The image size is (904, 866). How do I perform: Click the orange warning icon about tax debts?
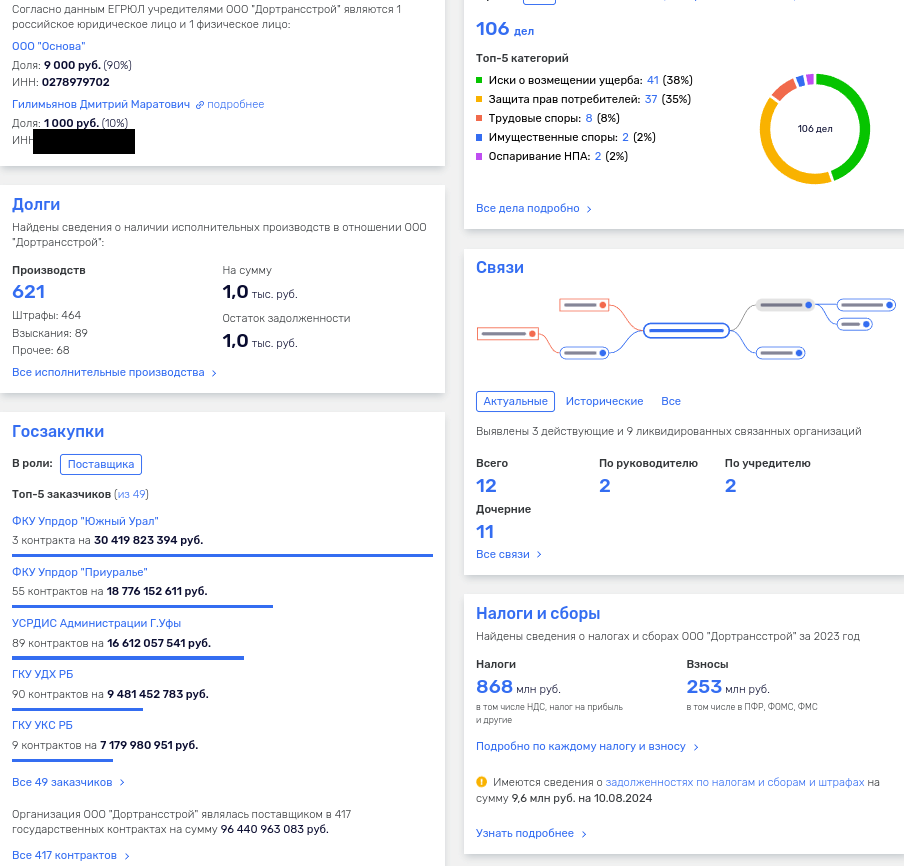pyautogui.click(x=481, y=782)
